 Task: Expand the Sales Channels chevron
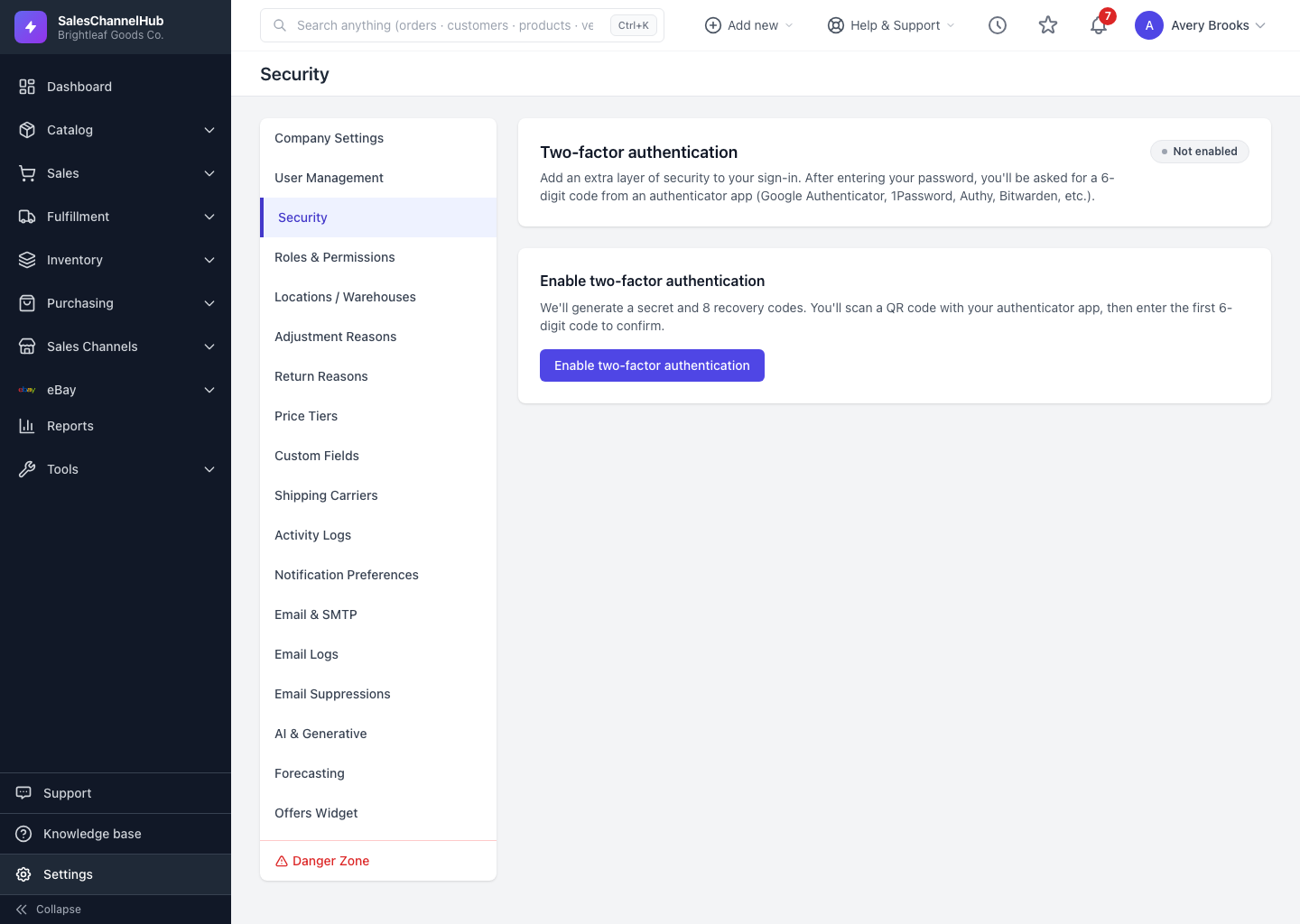(209, 346)
